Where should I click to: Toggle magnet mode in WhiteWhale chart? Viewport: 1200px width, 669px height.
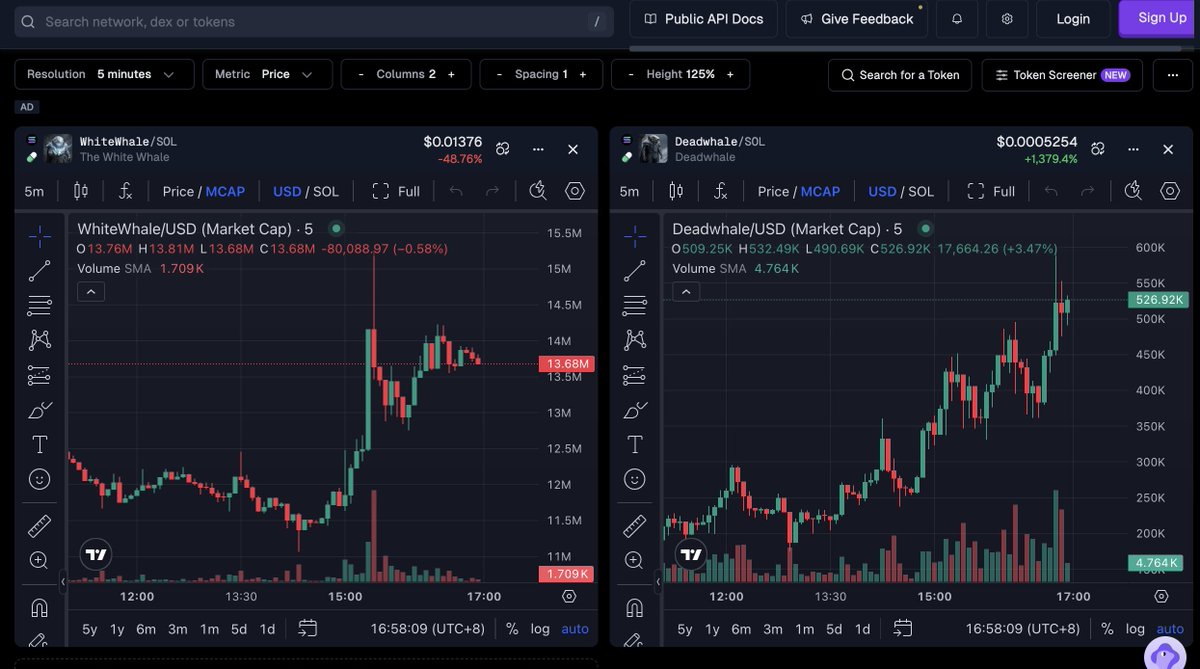point(39,606)
